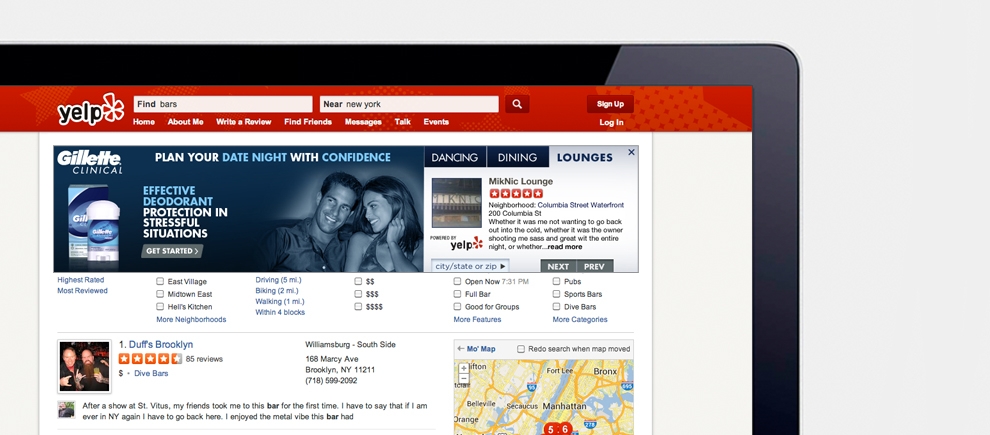Click the Gillette deodorant product image

click(x=94, y=222)
